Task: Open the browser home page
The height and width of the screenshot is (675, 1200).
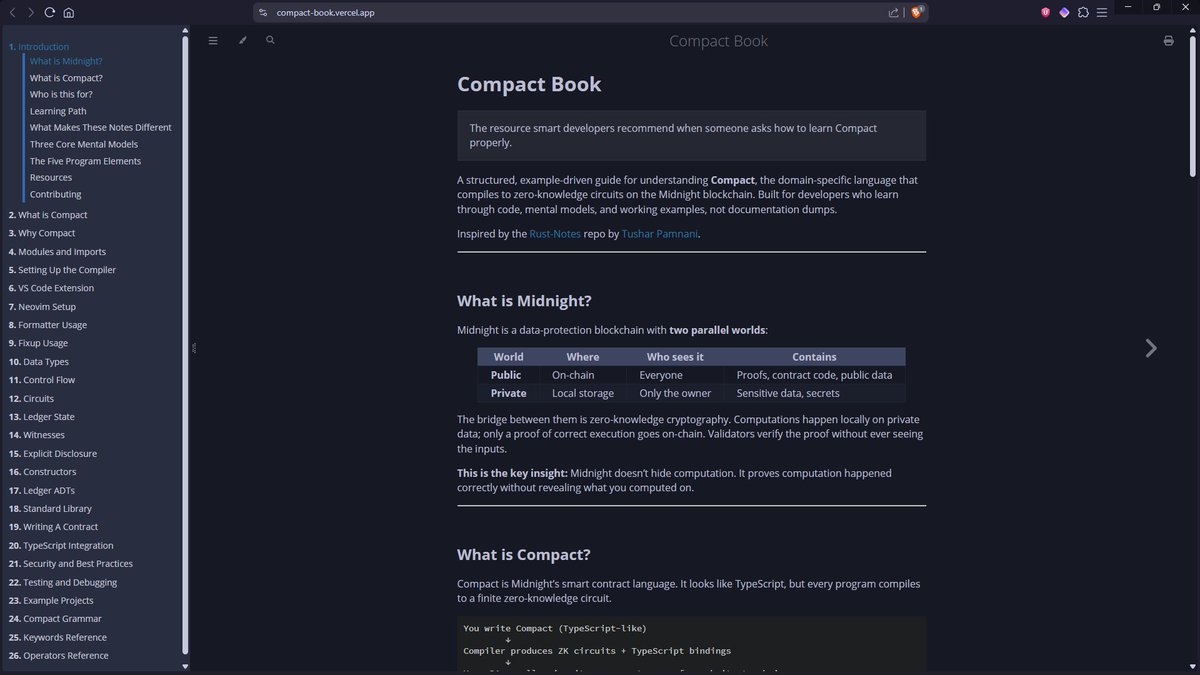Action: click(68, 13)
